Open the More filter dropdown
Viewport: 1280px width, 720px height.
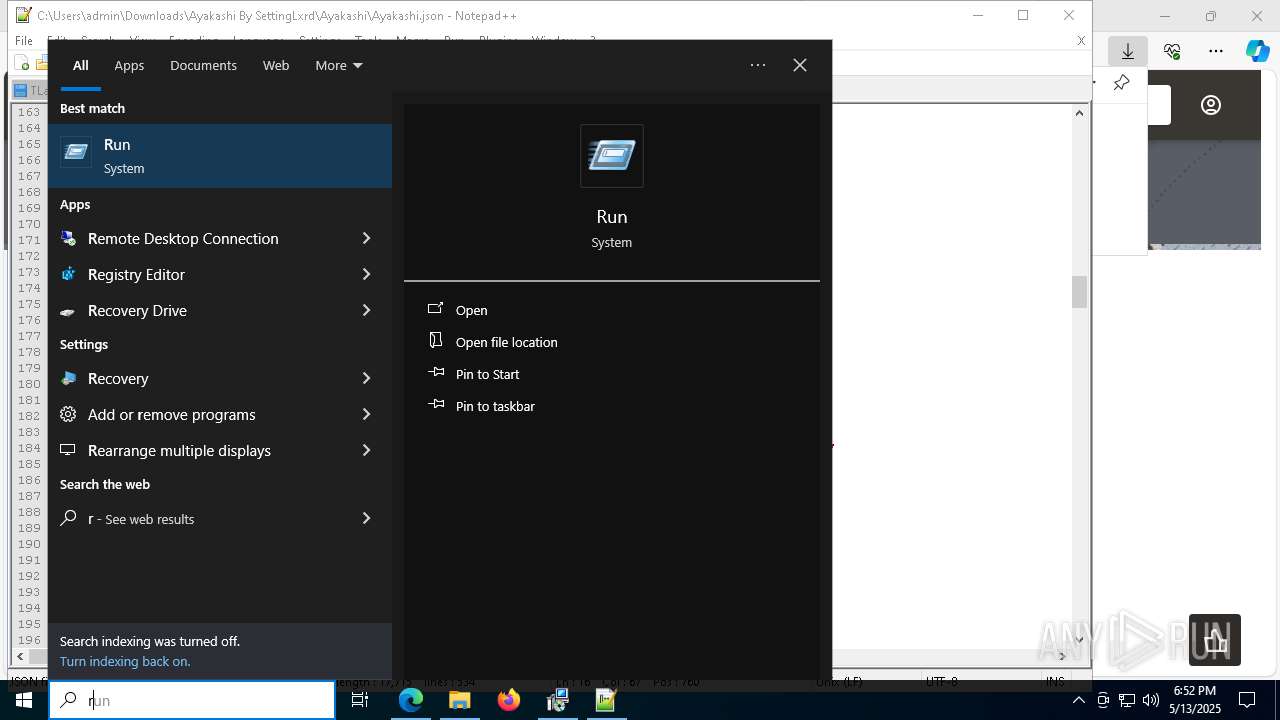pyautogui.click(x=338, y=65)
